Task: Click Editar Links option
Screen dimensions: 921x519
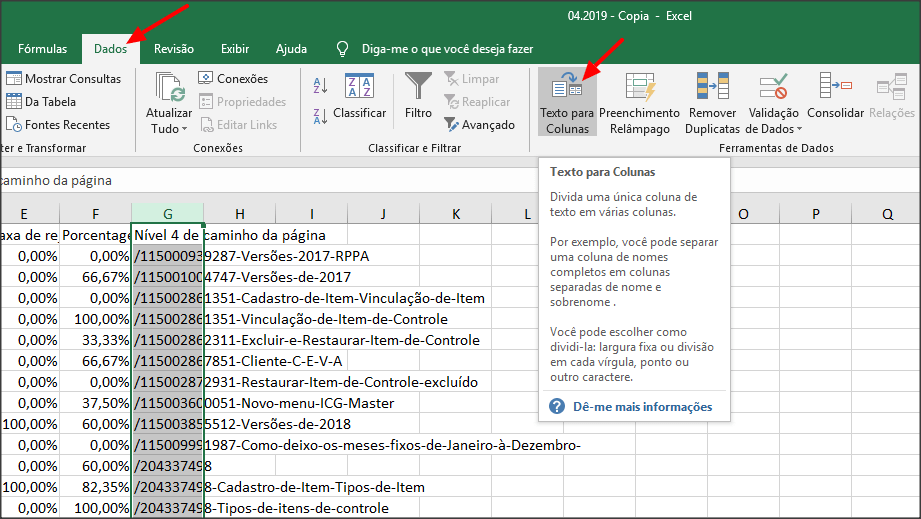Action: (x=238, y=124)
